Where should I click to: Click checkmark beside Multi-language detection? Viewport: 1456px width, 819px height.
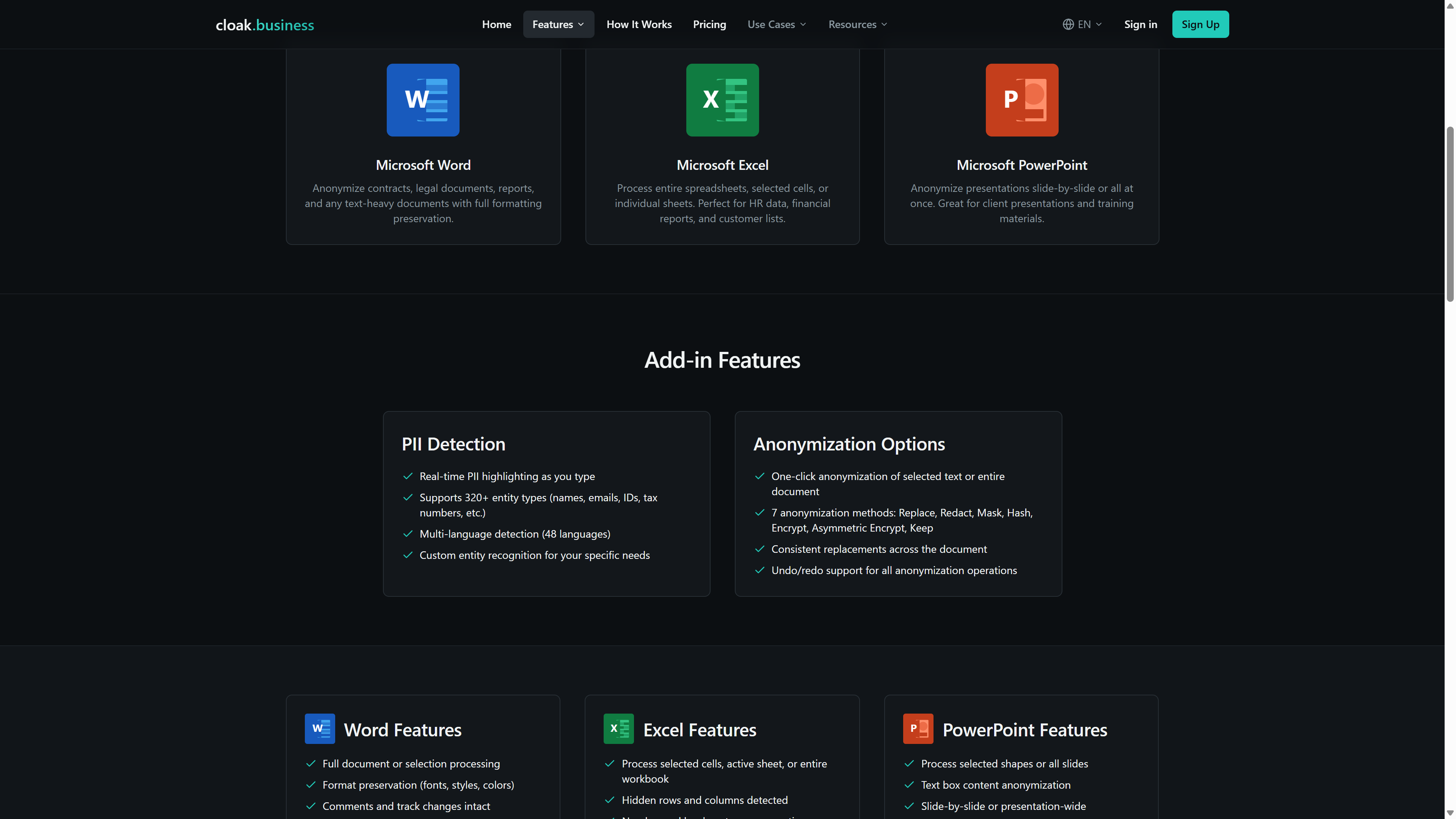coord(408,533)
